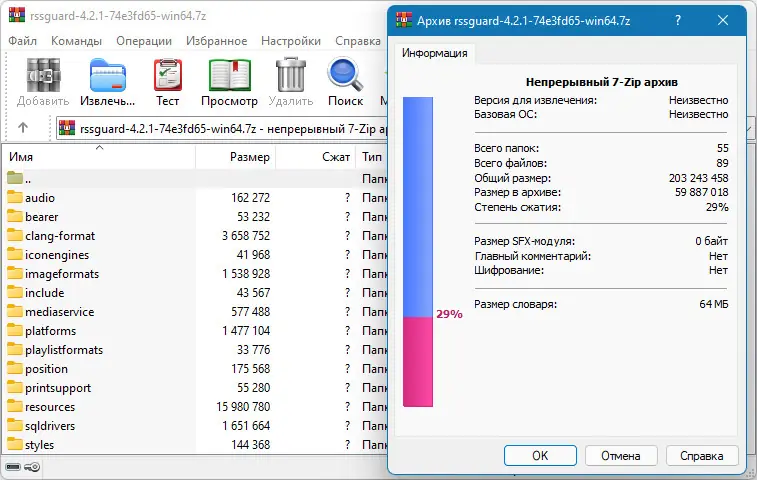Click size value 15 980 780
Image resolution: width=757 pixels, height=480 pixels.
click(243, 407)
